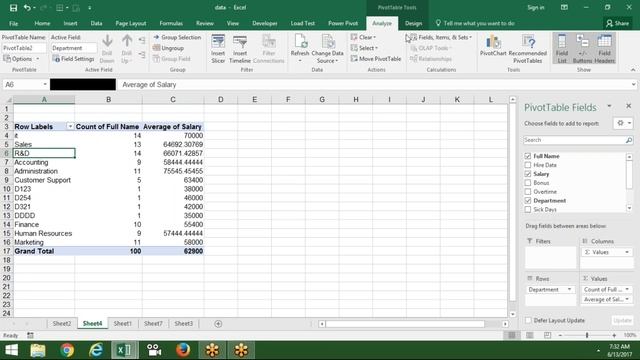Adjust the zoom slider handle
This screenshot has height=360, width=640.
[x=587, y=335]
